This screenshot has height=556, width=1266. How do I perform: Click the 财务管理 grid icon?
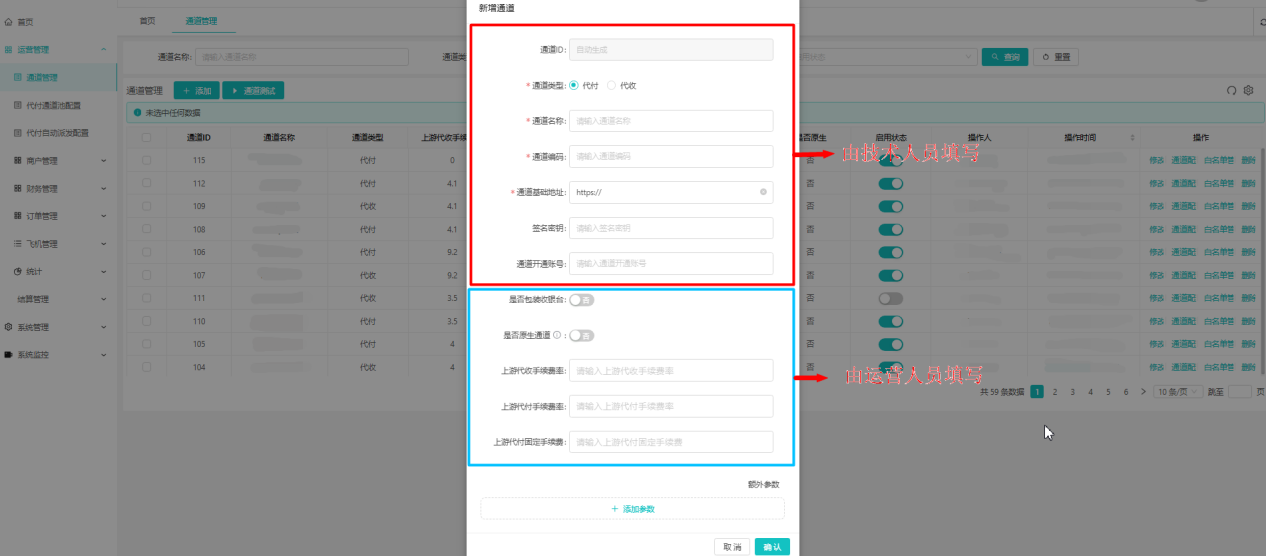[18, 188]
